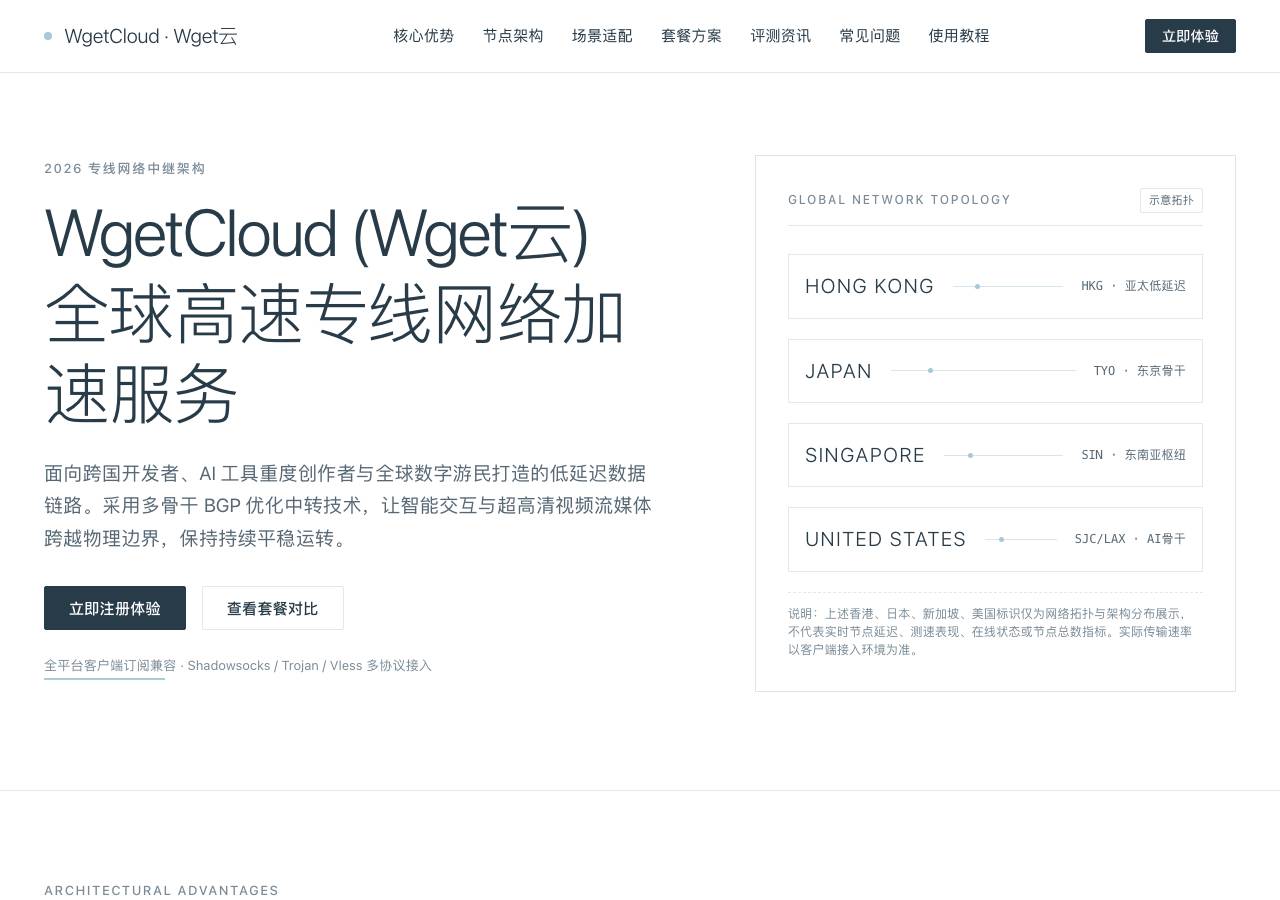Open the 使用教程 nav link
The image size is (1280, 900).
pos(959,36)
